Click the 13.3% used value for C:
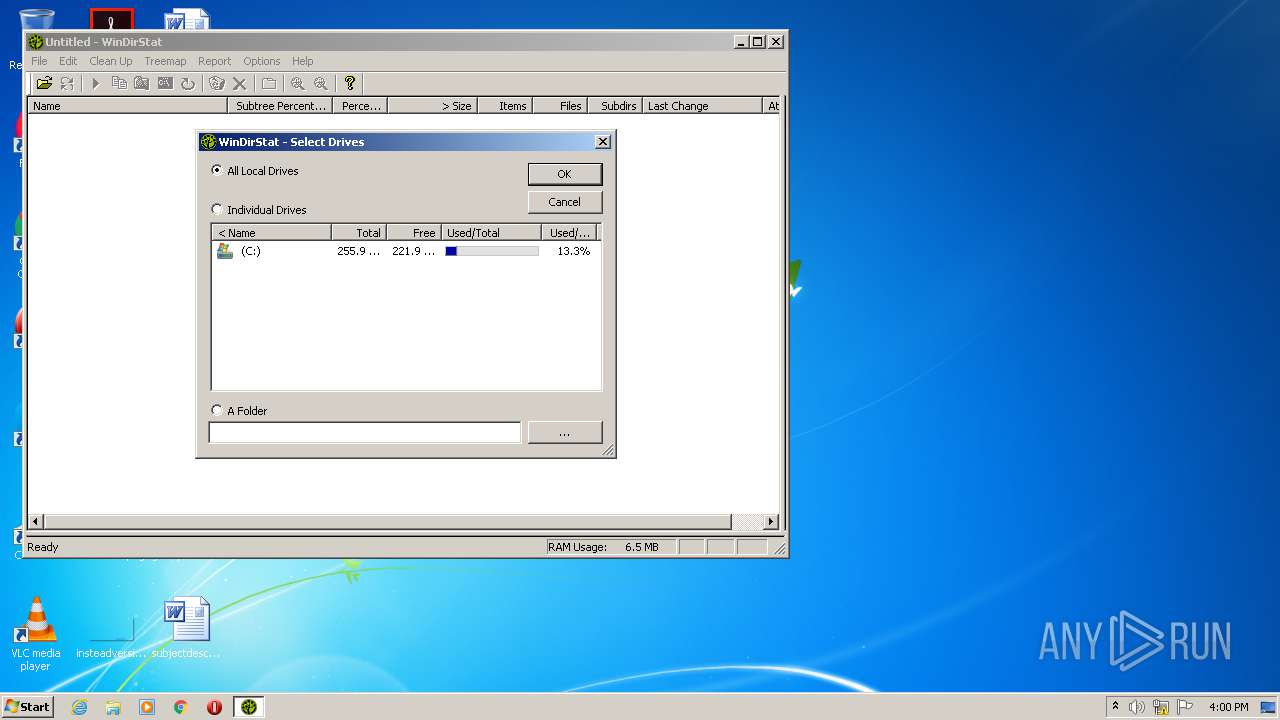 click(x=574, y=251)
